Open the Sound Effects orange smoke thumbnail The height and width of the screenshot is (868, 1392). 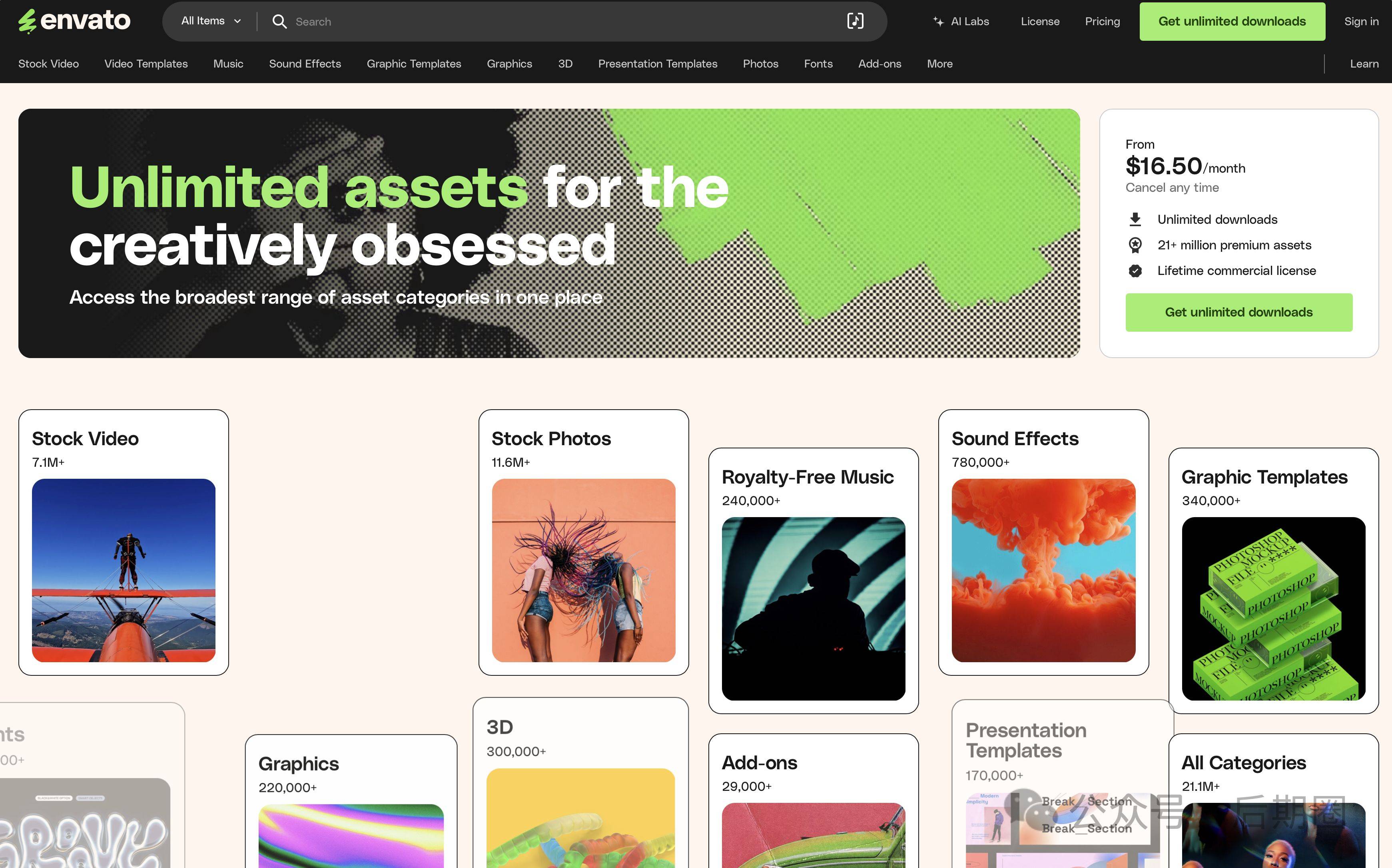click(1043, 570)
